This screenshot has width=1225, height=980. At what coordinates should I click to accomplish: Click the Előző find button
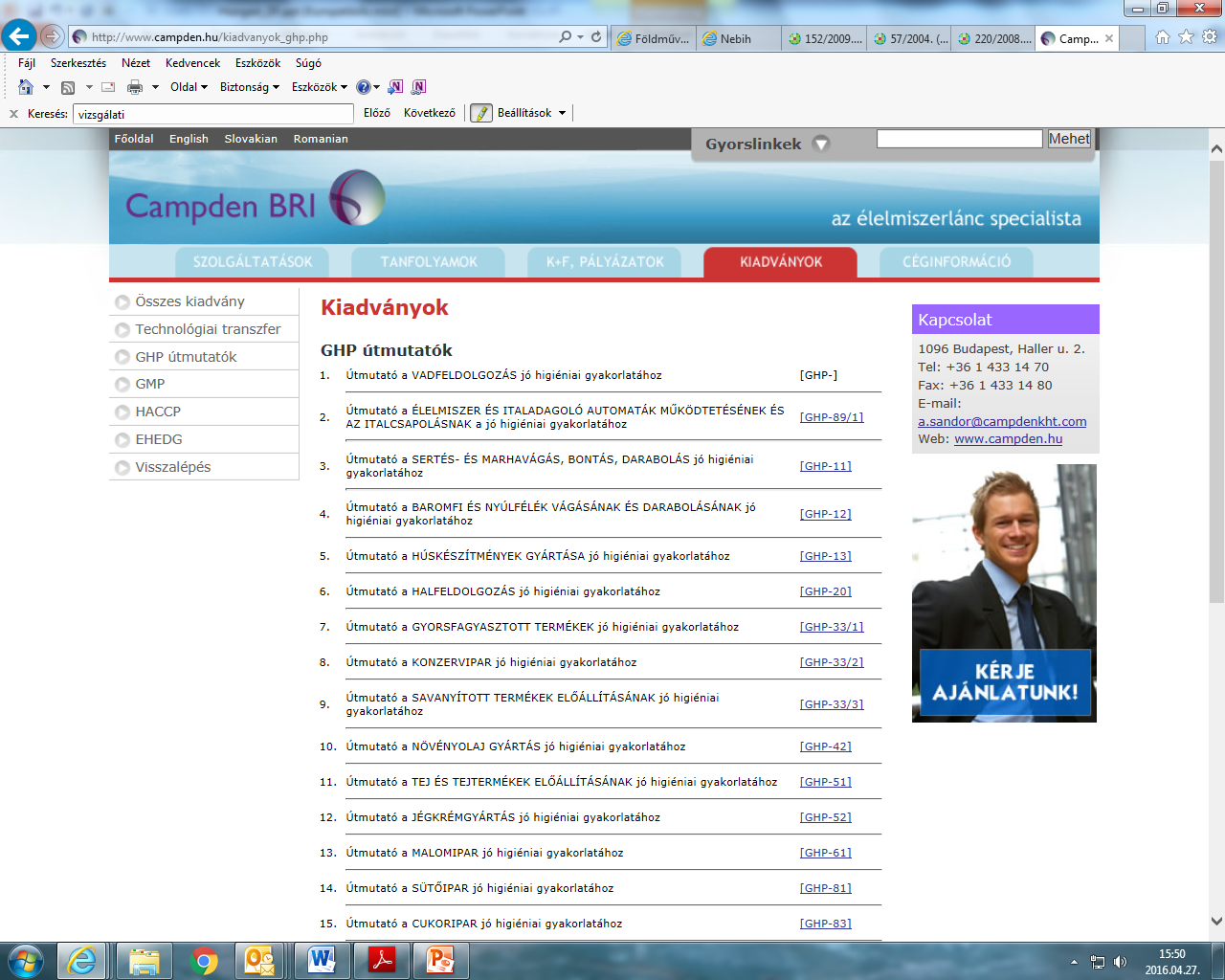click(377, 113)
